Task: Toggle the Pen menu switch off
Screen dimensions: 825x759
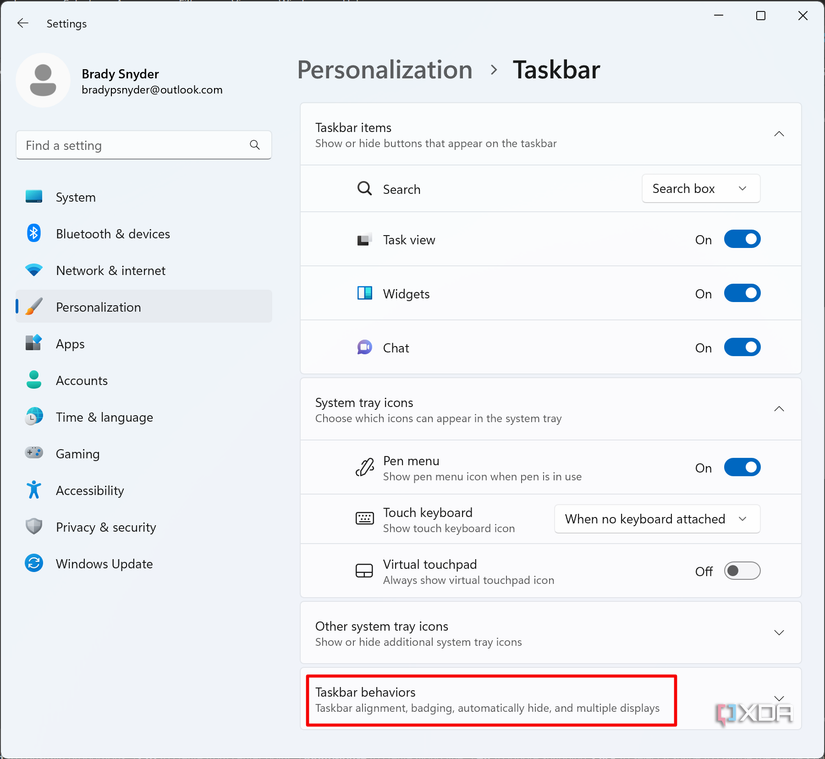Action: [x=742, y=467]
